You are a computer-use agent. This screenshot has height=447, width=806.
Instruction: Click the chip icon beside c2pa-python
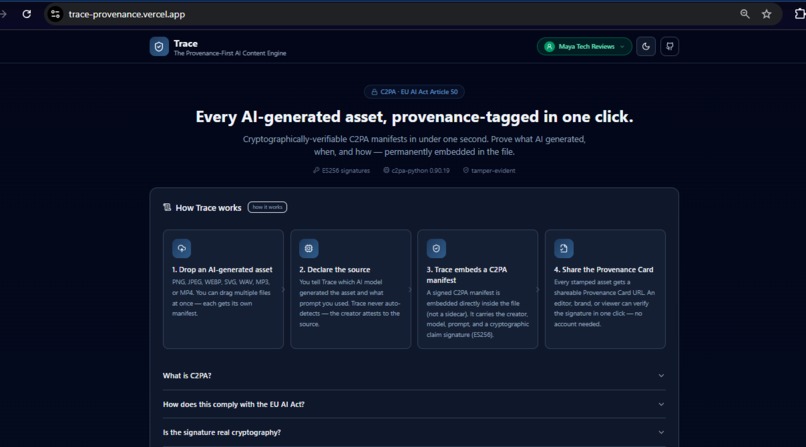point(386,170)
